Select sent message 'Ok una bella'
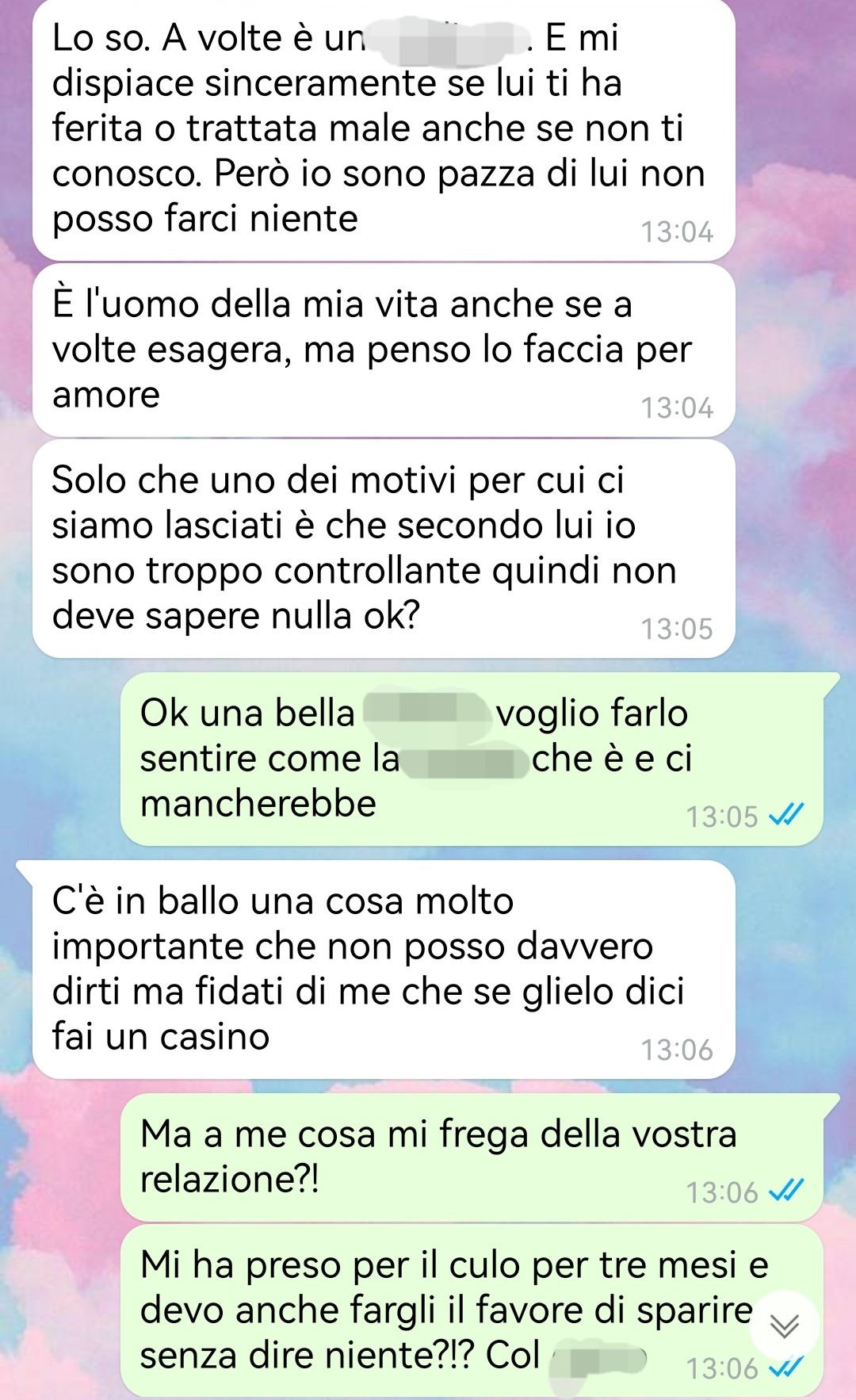The width and height of the screenshot is (856, 1400). [x=472, y=759]
